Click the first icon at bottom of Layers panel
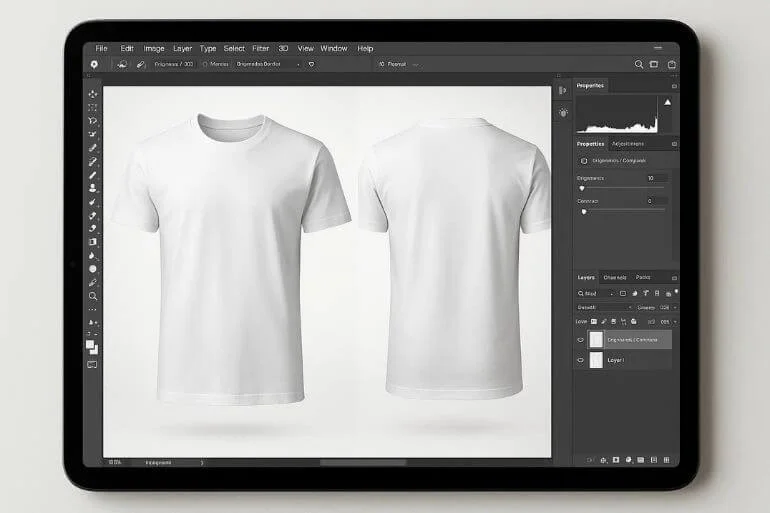The height and width of the screenshot is (513, 770). [590, 460]
